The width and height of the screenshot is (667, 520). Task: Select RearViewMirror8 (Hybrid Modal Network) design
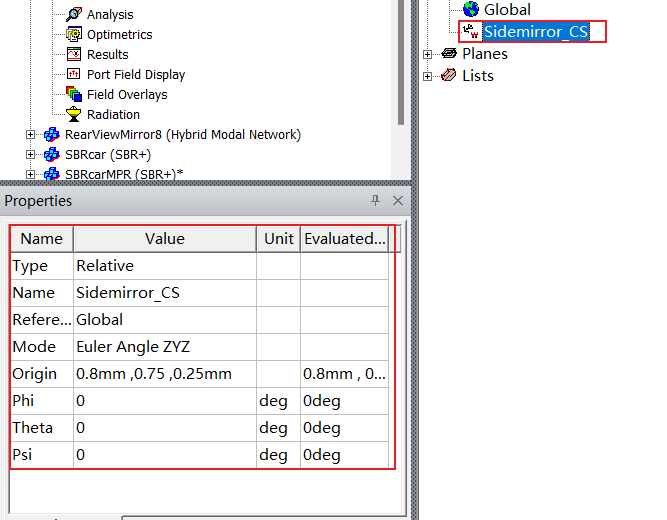(x=183, y=134)
